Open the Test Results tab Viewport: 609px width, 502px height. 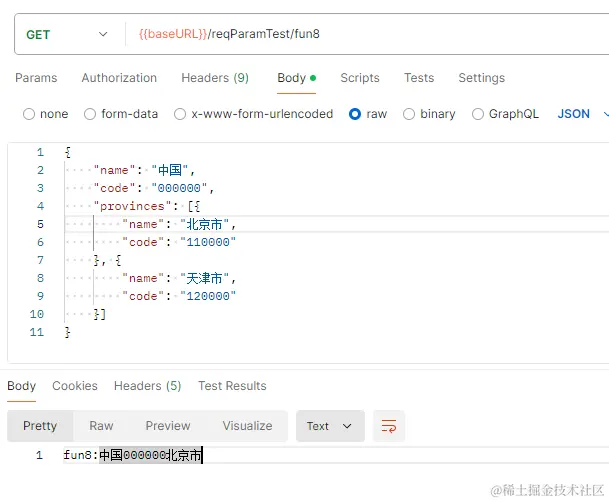click(x=232, y=386)
